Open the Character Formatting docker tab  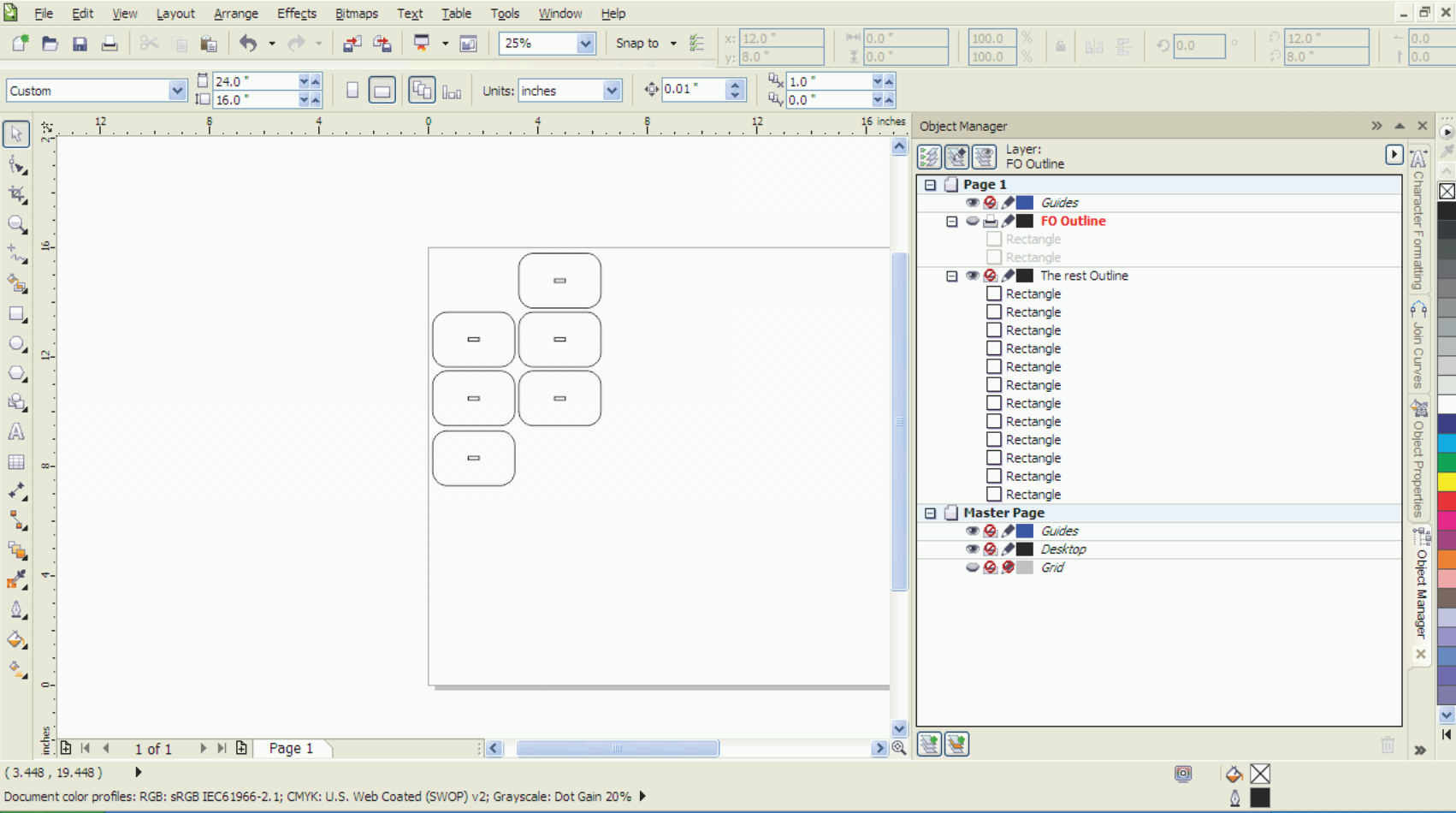point(1419,221)
